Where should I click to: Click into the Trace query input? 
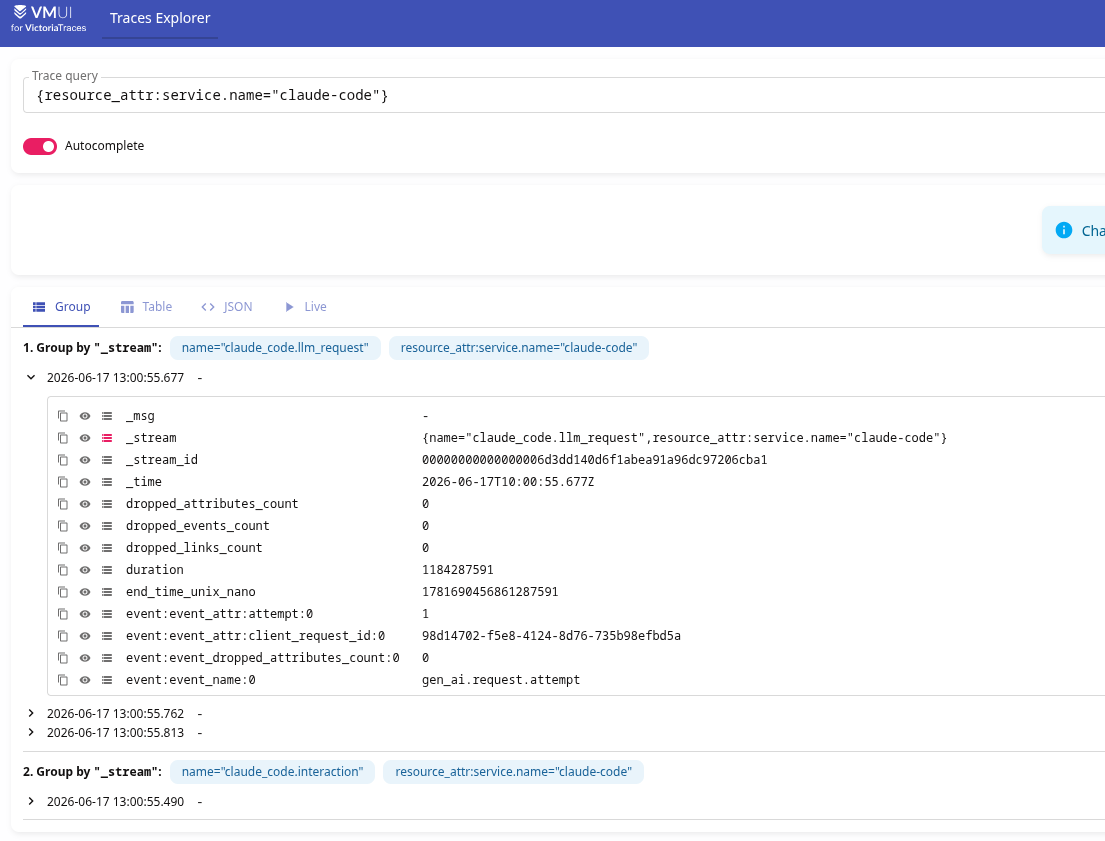pyautogui.click(x=564, y=95)
